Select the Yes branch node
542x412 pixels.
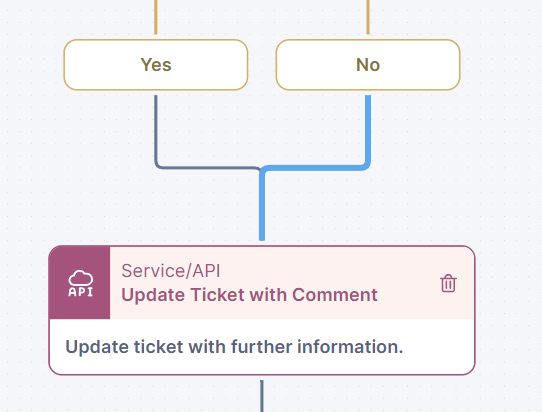(x=156, y=65)
